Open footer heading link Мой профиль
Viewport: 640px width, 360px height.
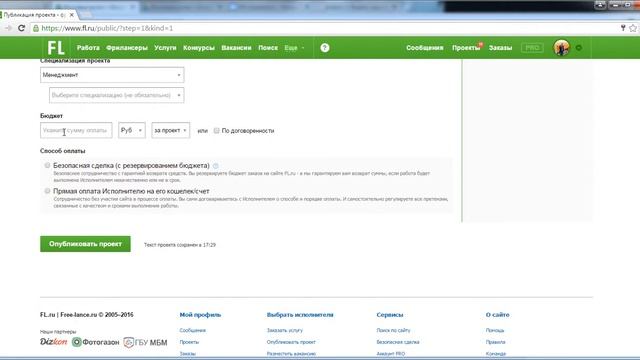coord(200,315)
